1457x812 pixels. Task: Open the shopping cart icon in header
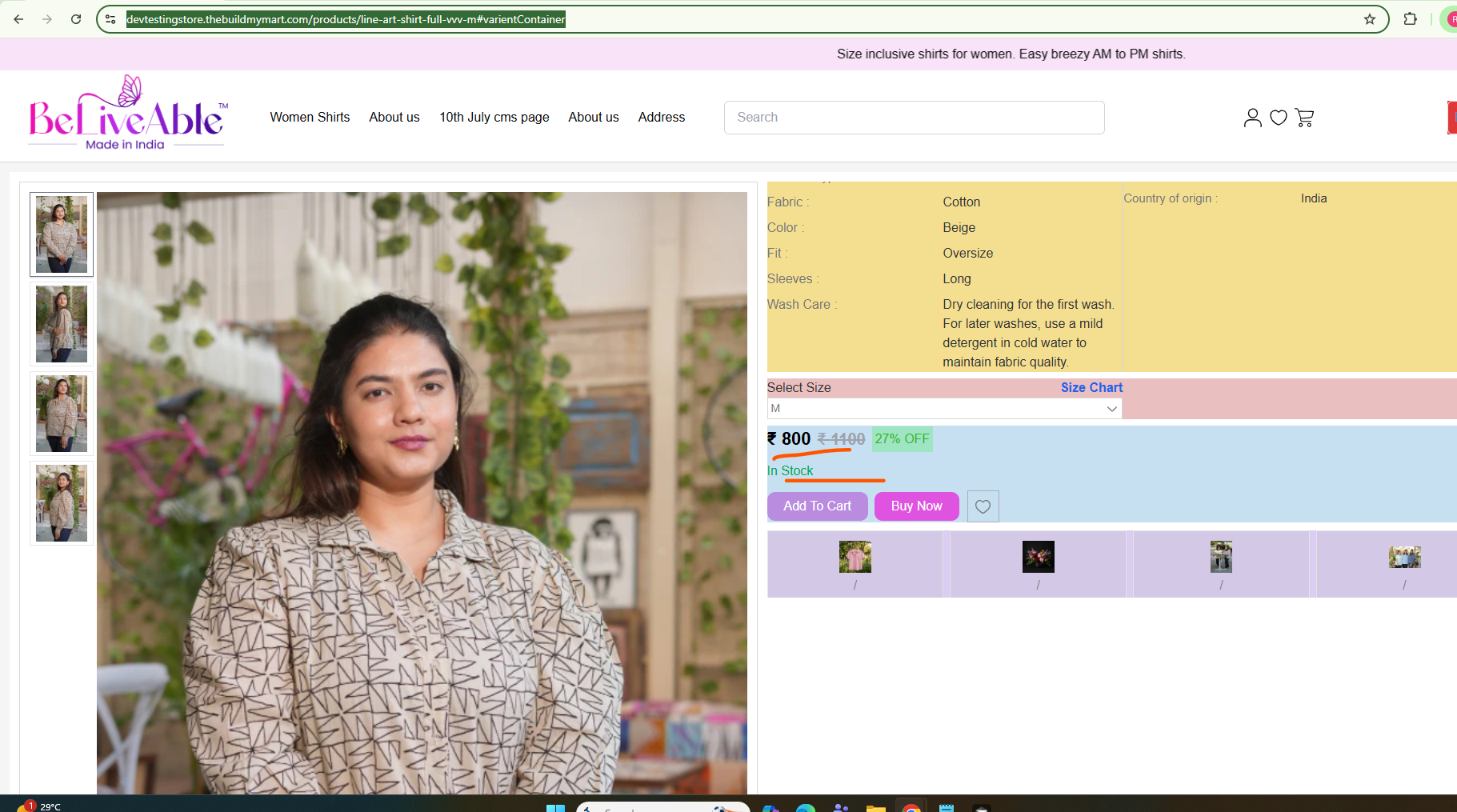pos(1304,118)
